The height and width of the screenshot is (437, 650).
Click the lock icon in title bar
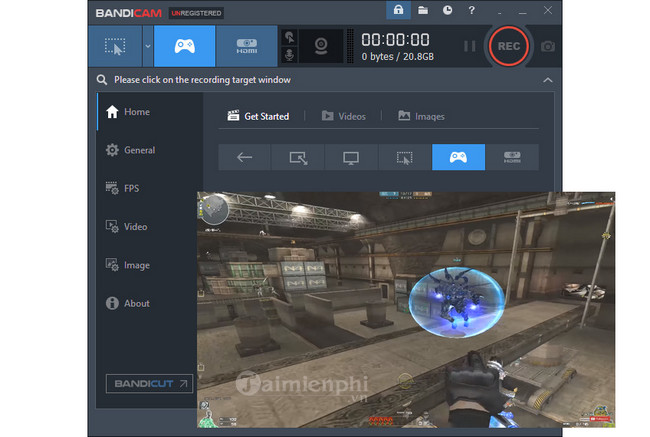tap(398, 10)
